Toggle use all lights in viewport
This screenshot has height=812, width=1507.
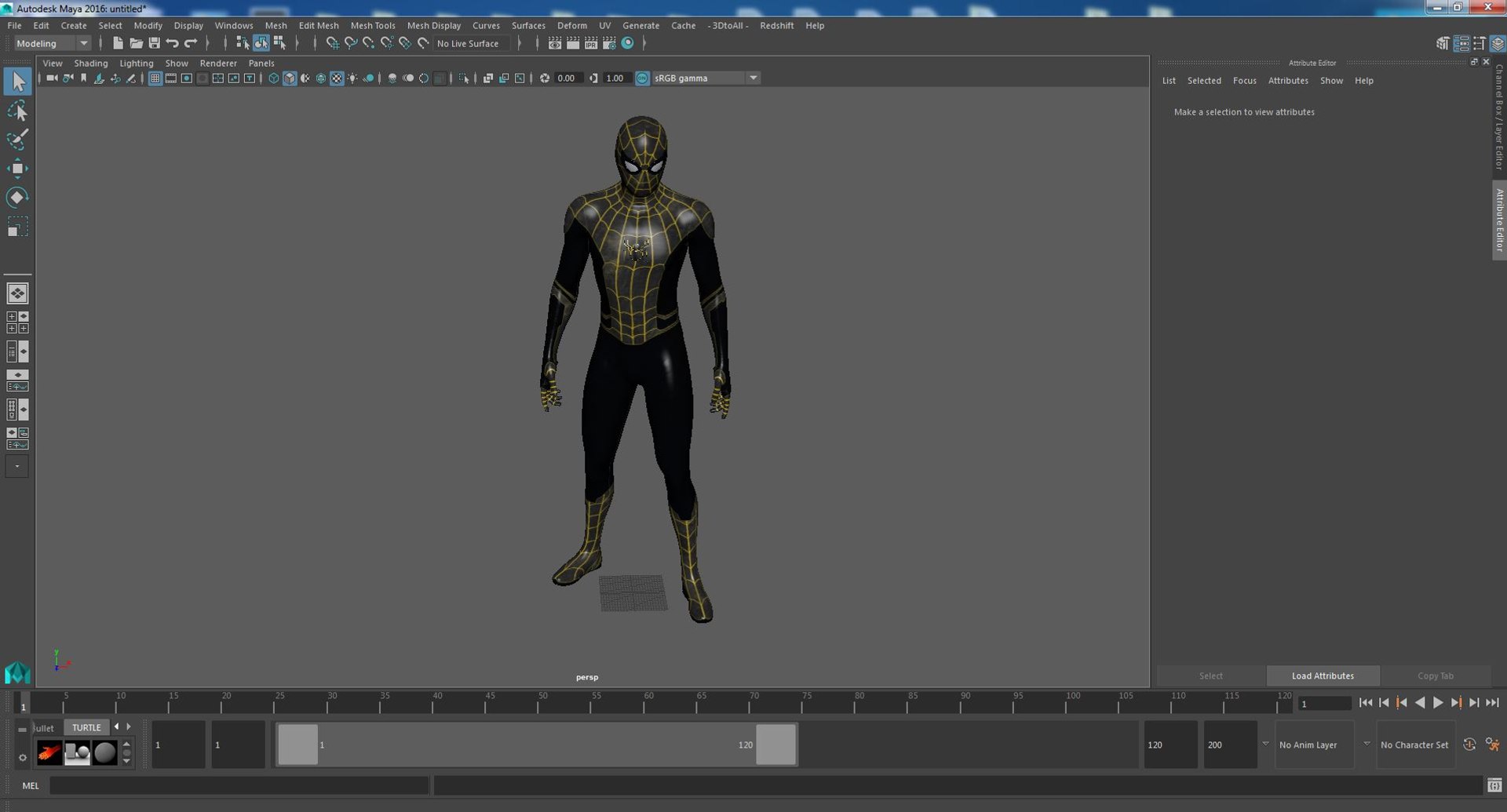coord(352,78)
